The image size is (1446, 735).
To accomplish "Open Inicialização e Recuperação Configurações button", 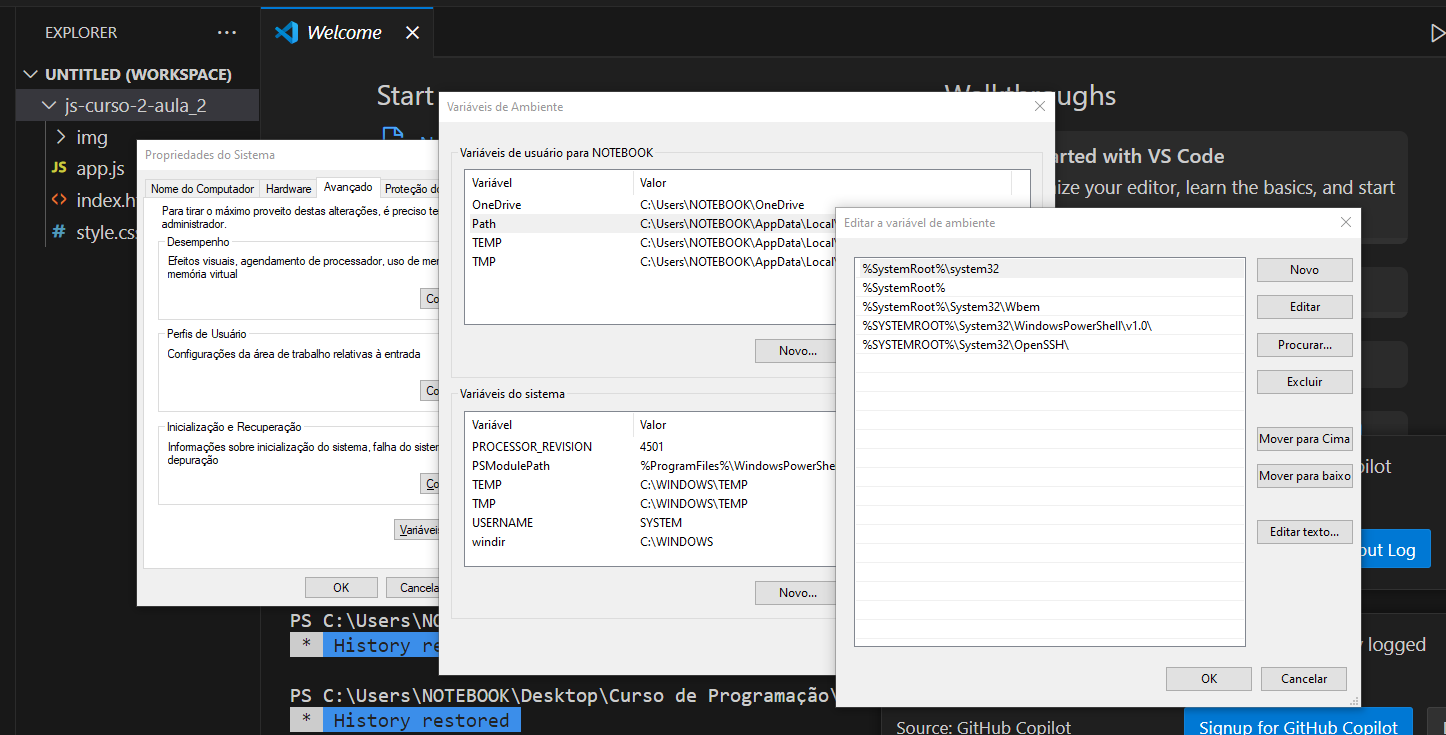I will click(430, 484).
